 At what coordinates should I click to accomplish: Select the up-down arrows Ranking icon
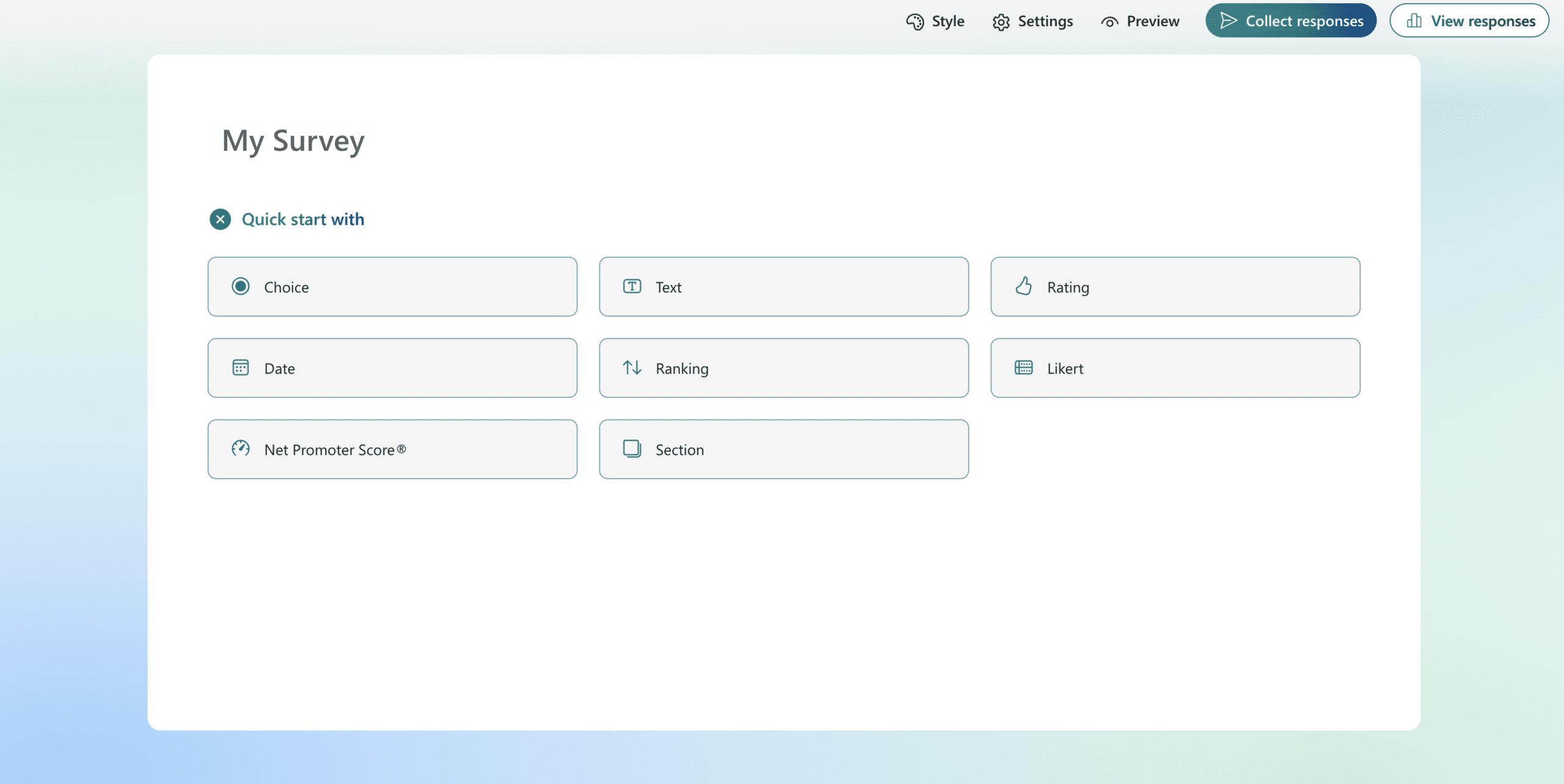(633, 368)
